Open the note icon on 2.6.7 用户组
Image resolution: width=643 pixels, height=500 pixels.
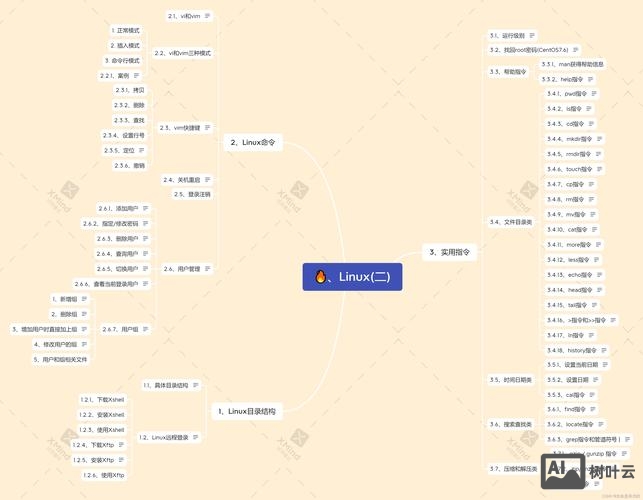click(146, 329)
